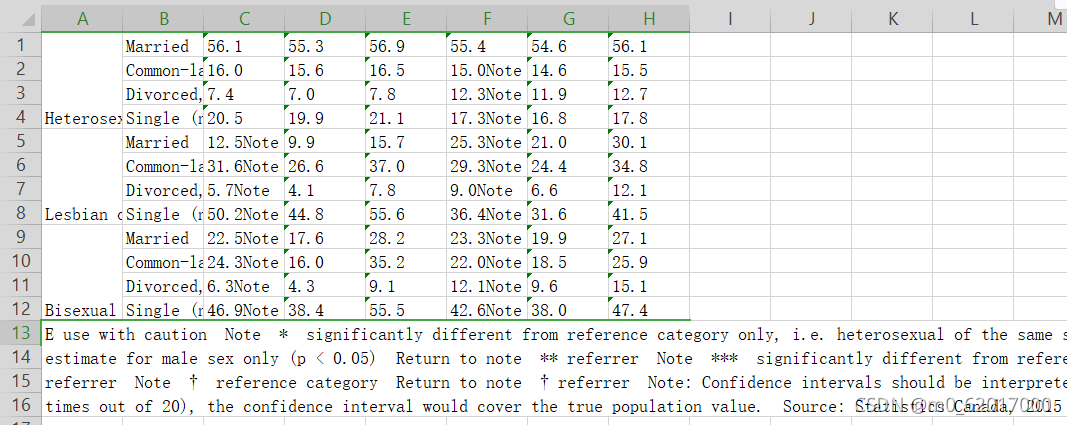This screenshot has height=425, width=1067.
Task: Click cell '42.6Note' in row 12
Action: tap(487, 309)
